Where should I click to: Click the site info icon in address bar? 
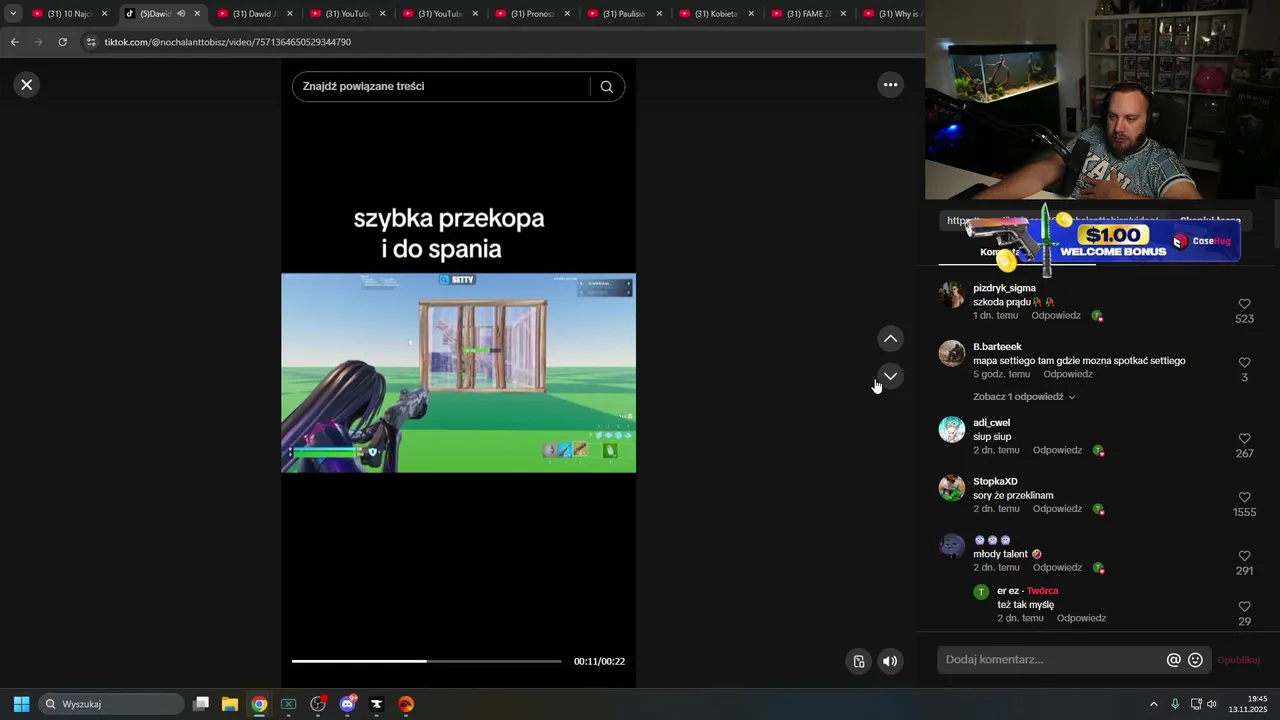91,42
